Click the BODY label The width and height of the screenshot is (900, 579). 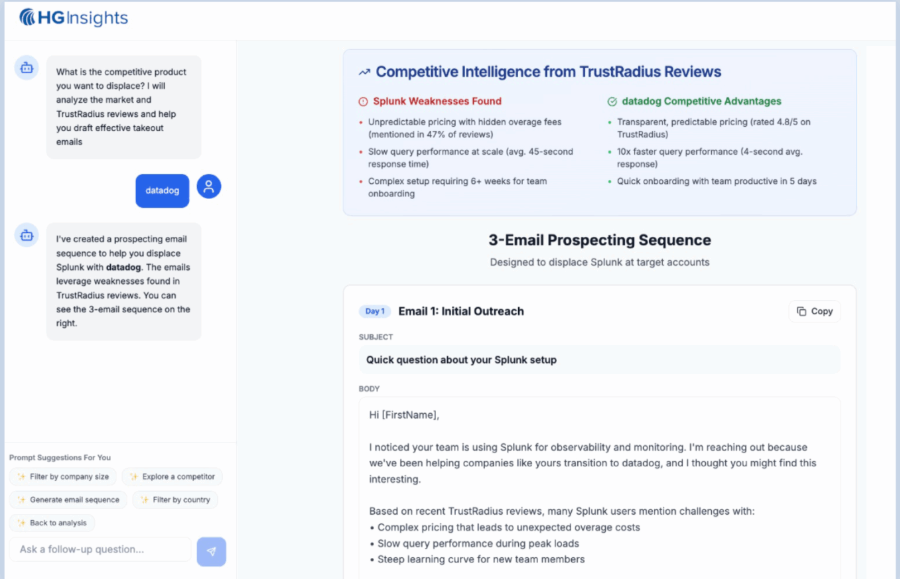[369, 388]
